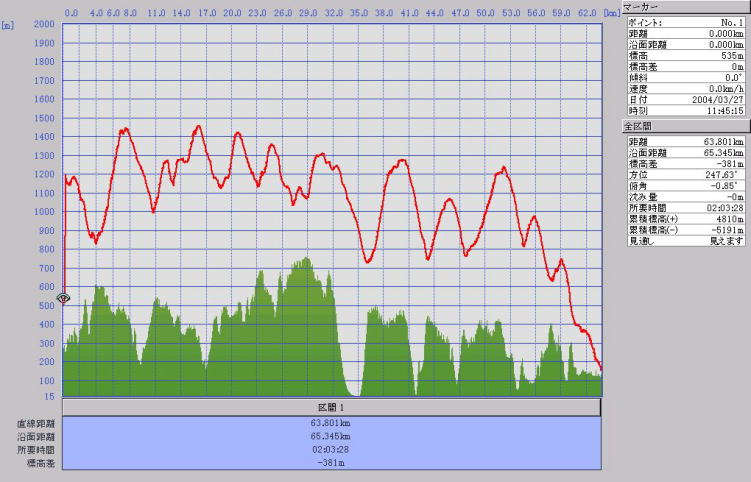Click the 2000 label on the elevation axis
The height and width of the screenshot is (482, 751).
[x=44, y=24]
